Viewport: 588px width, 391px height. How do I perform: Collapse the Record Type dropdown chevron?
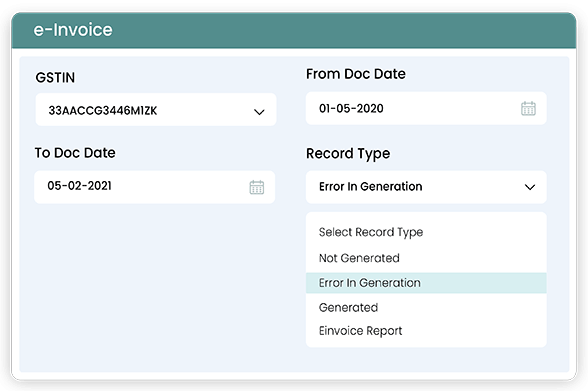530,187
